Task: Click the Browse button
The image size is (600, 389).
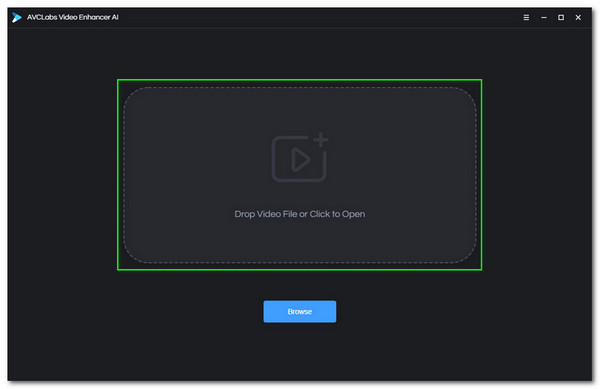Action: (x=300, y=311)
